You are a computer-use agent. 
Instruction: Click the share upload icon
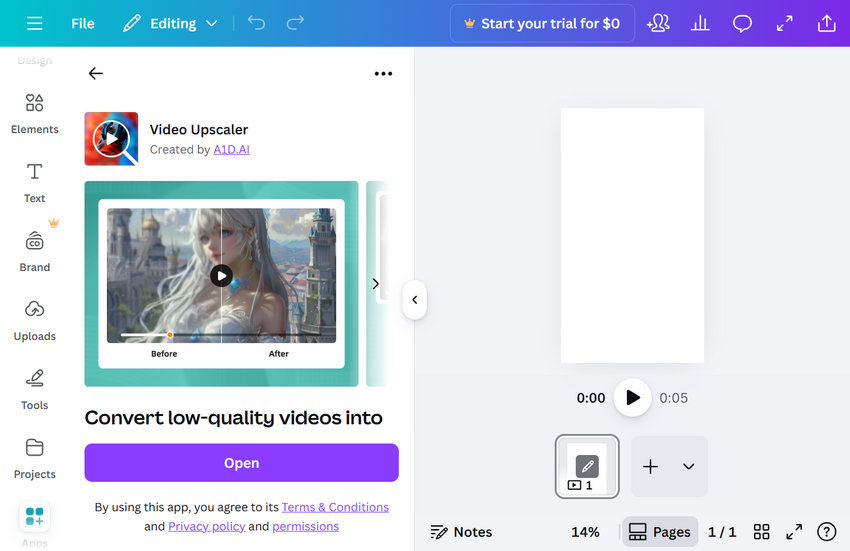pyautogui.click(x=826, y=23)
